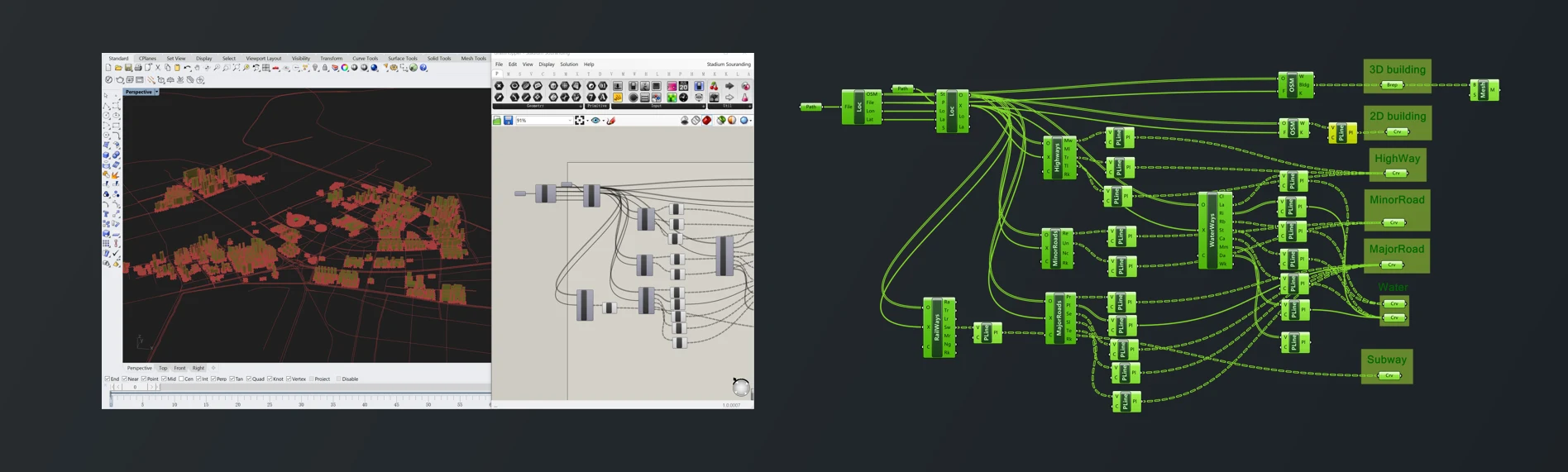The image size is (1568, 472).
Task: Toggle the Point osnap checkbox
Action: 144,379
